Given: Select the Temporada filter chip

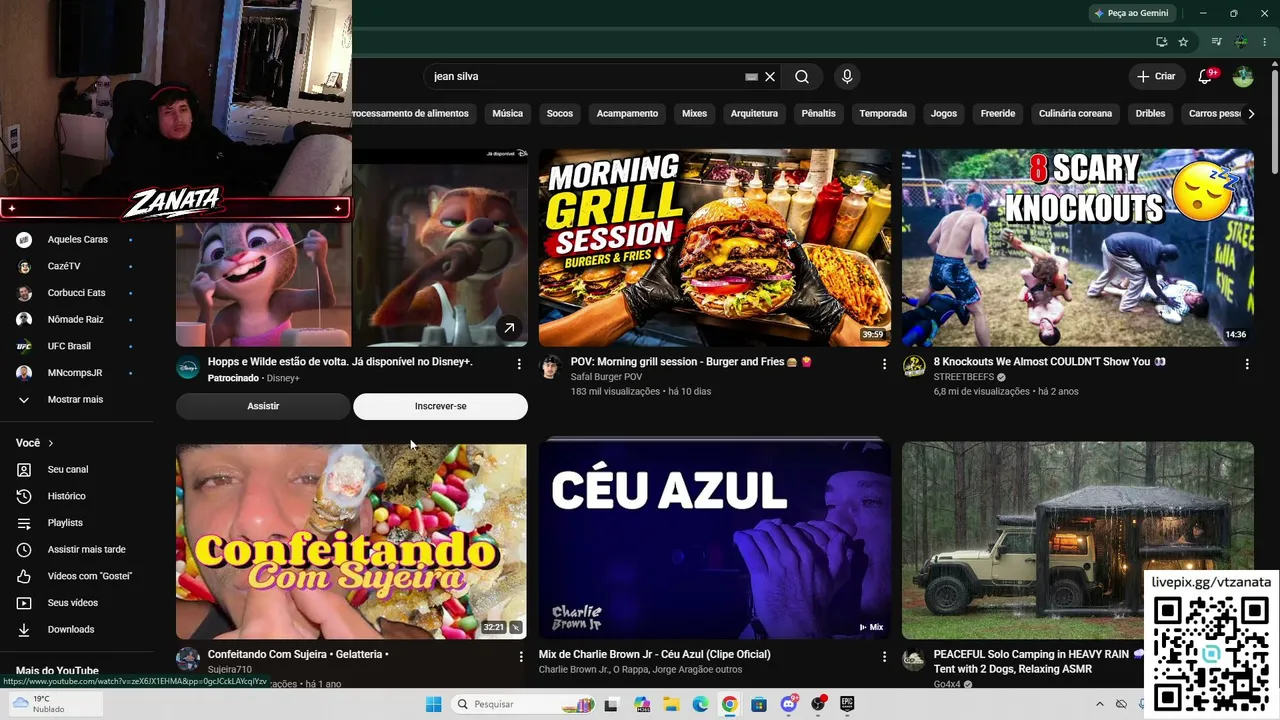Looking at the screenshot, I should [883, 114].
